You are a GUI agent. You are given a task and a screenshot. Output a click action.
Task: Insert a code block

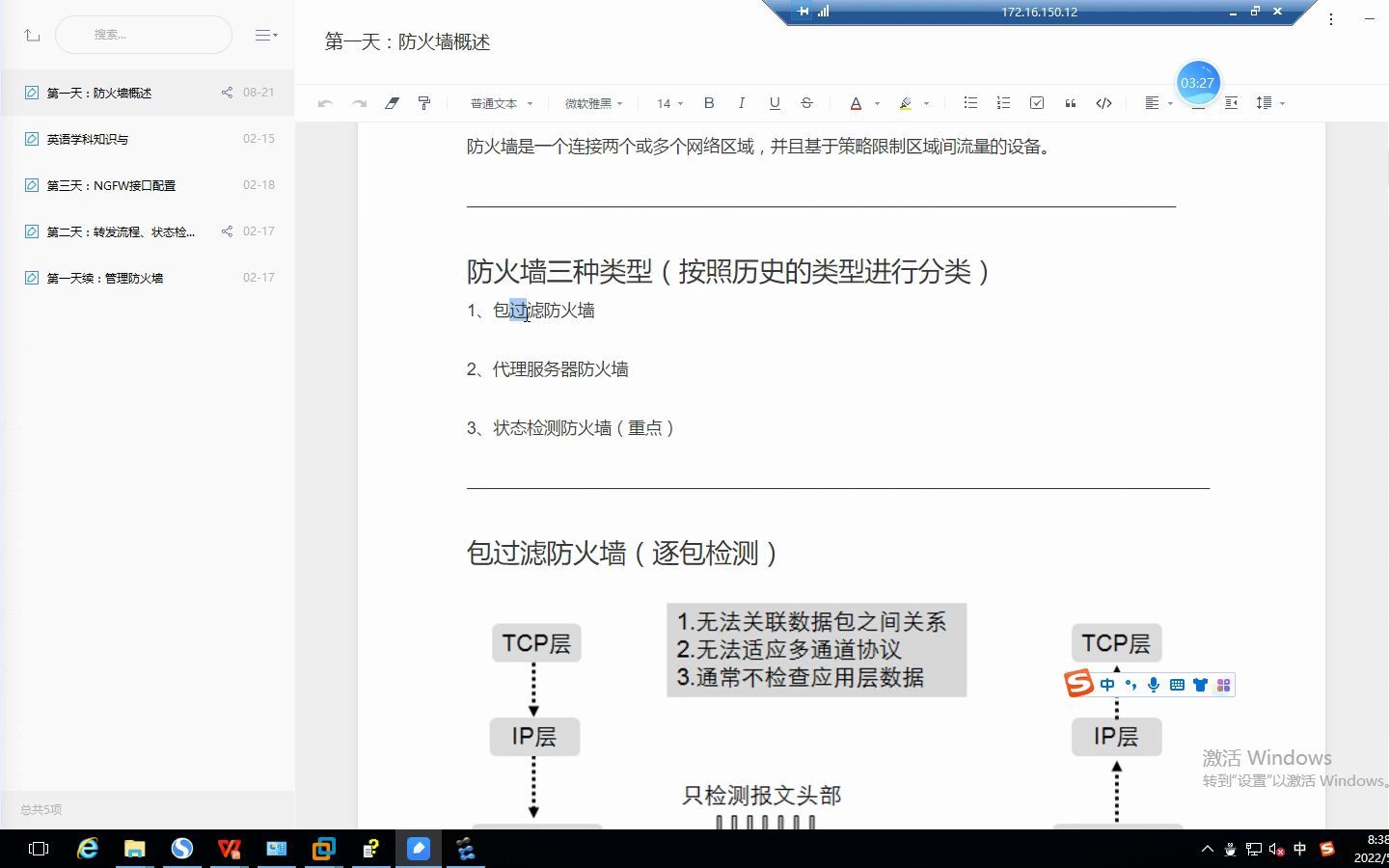1104,103
